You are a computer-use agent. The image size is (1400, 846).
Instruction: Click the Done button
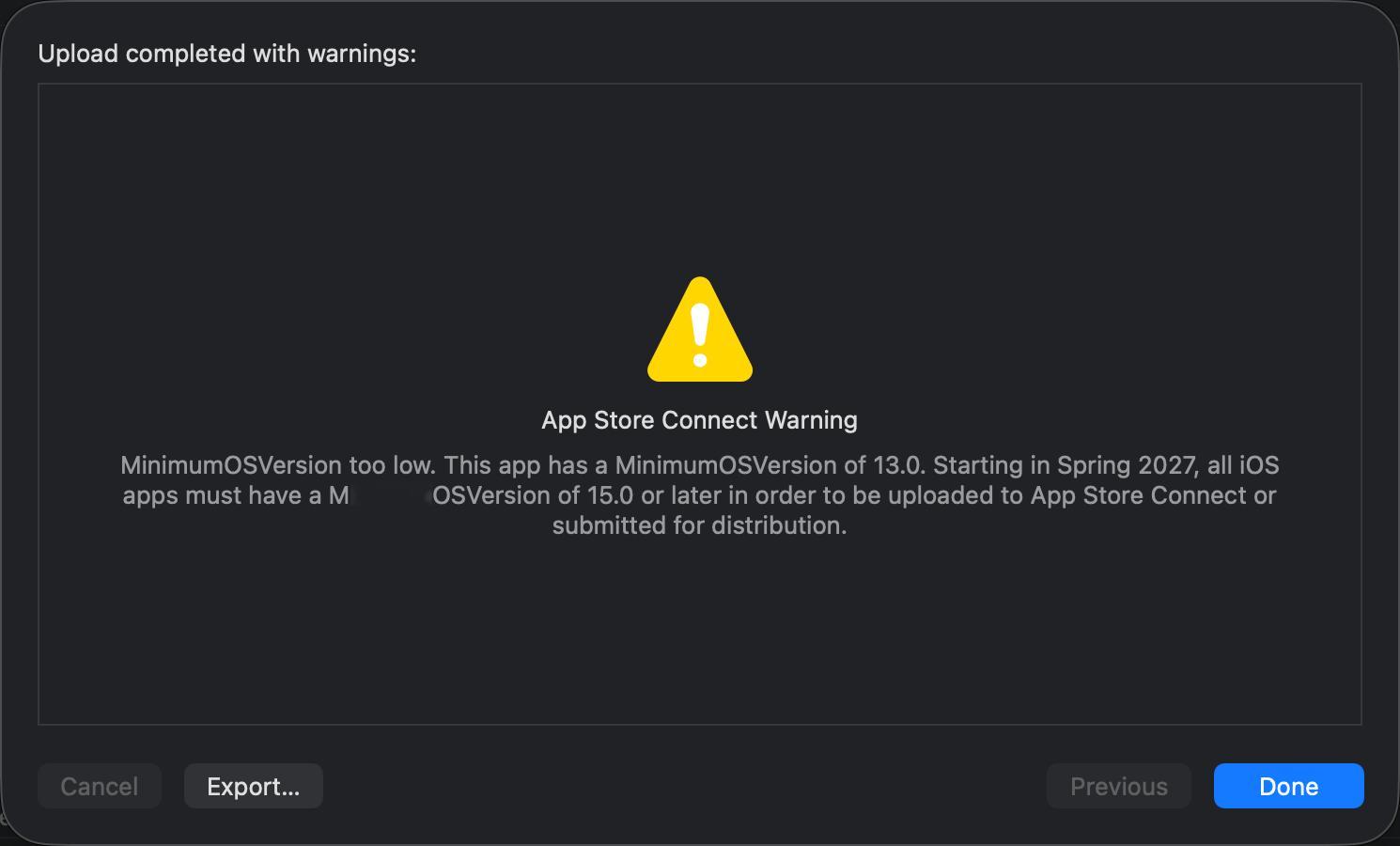pos(1288,786)
